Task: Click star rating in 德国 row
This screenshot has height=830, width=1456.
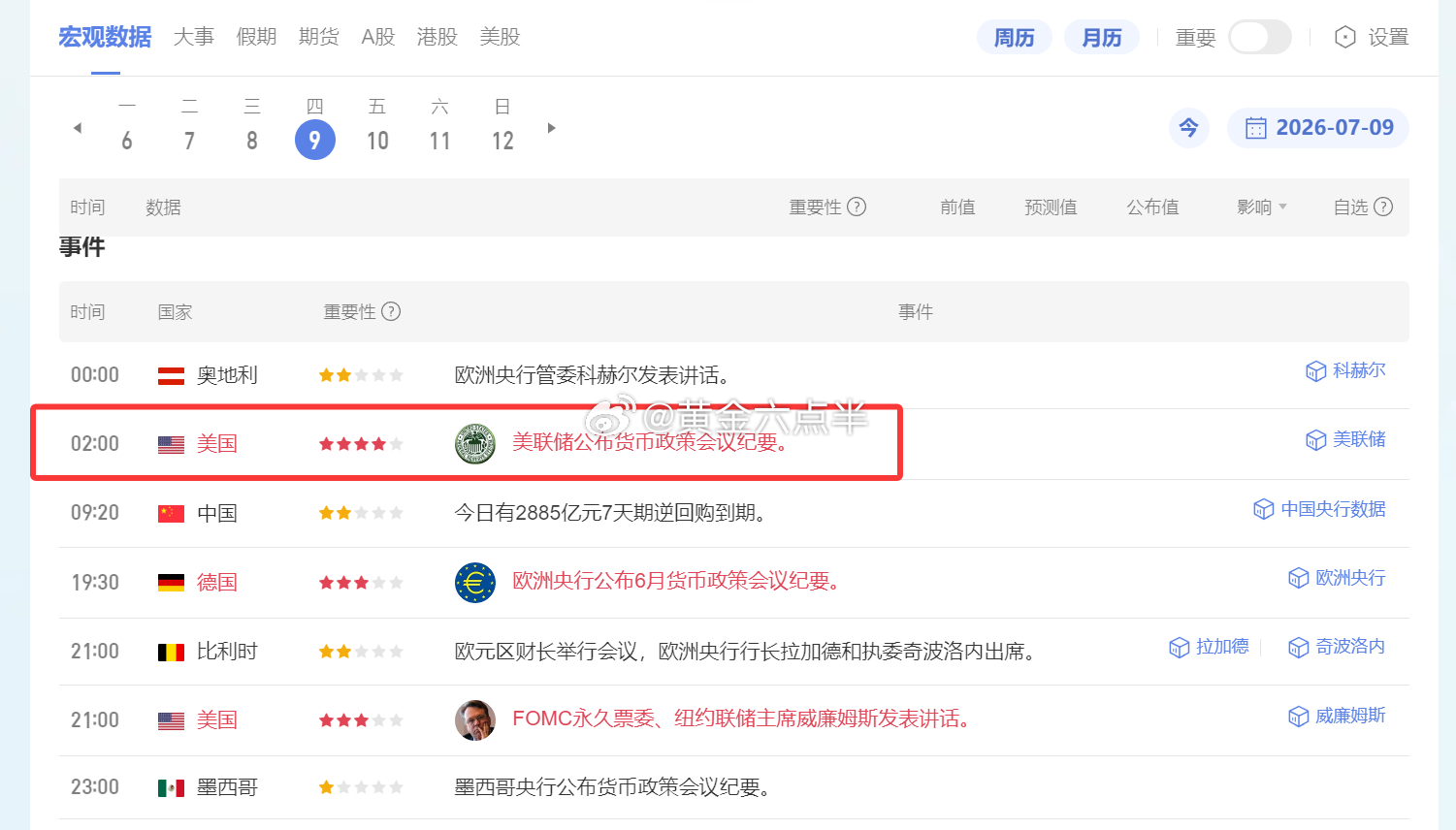Action: click(x=361, y=583)
